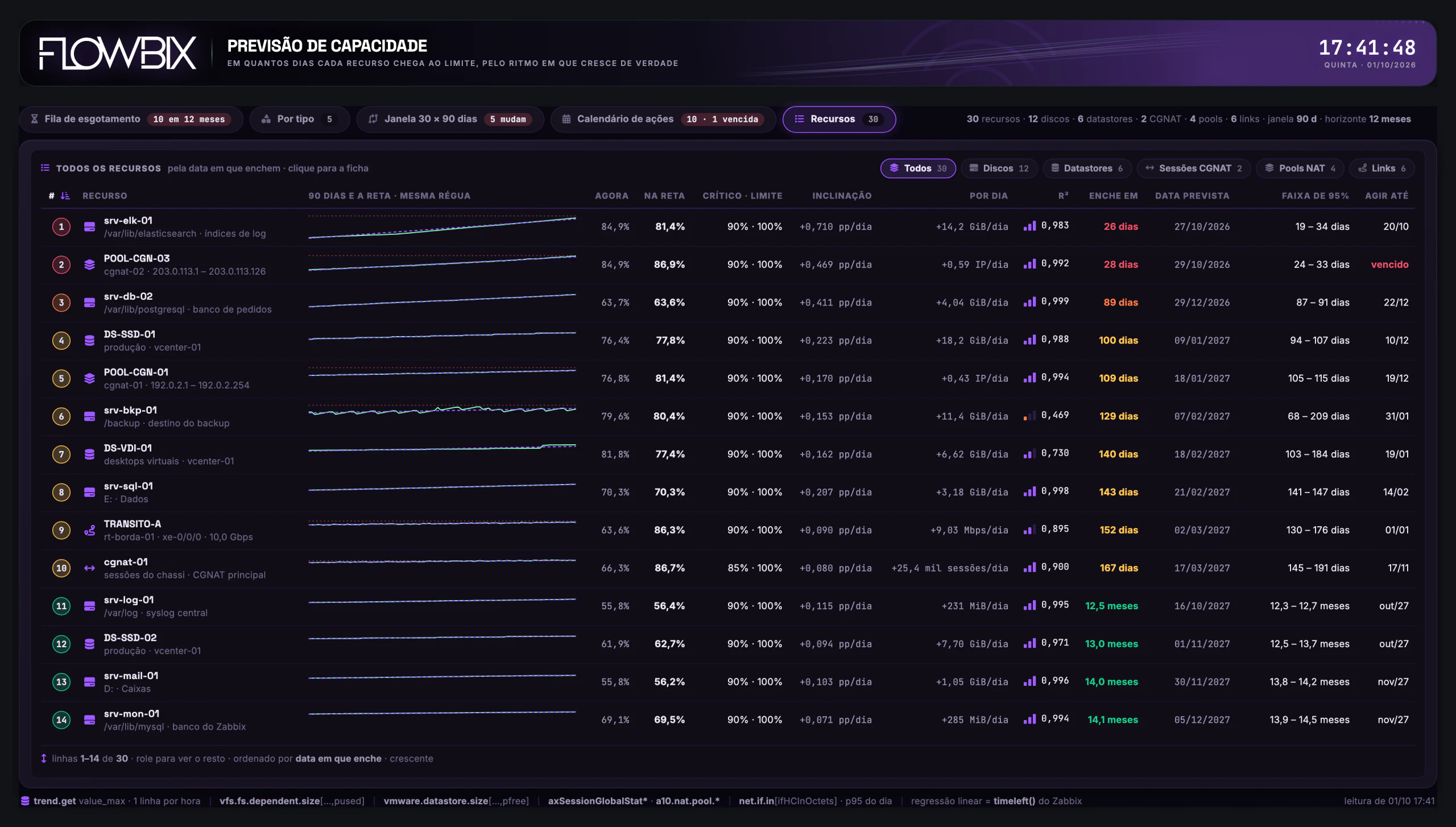
Task: Click the R² bars icon for srv-bkp-01
Action: pyautogui.click(x=1029, y=416)
